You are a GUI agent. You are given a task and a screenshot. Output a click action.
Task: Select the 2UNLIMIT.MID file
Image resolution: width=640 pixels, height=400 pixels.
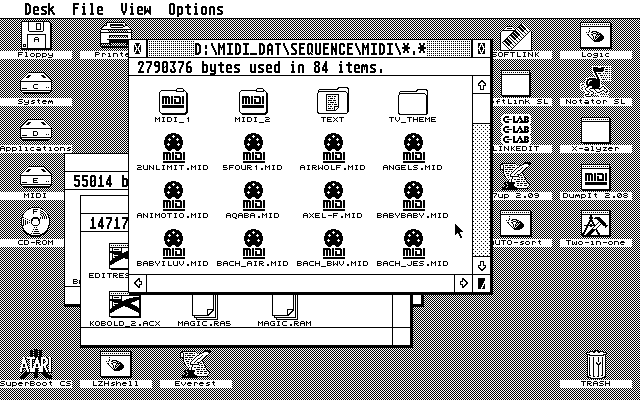click(173, 148)
